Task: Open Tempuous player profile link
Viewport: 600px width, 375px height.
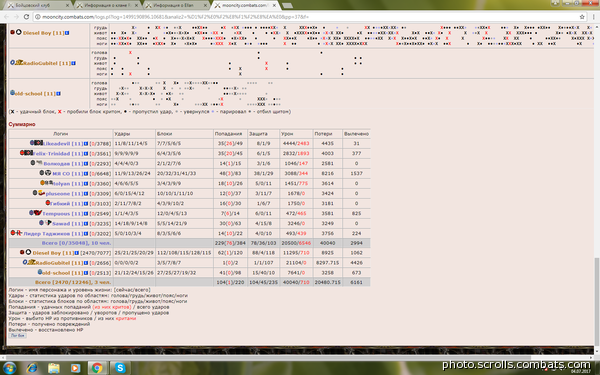Action: coord(56,214)
